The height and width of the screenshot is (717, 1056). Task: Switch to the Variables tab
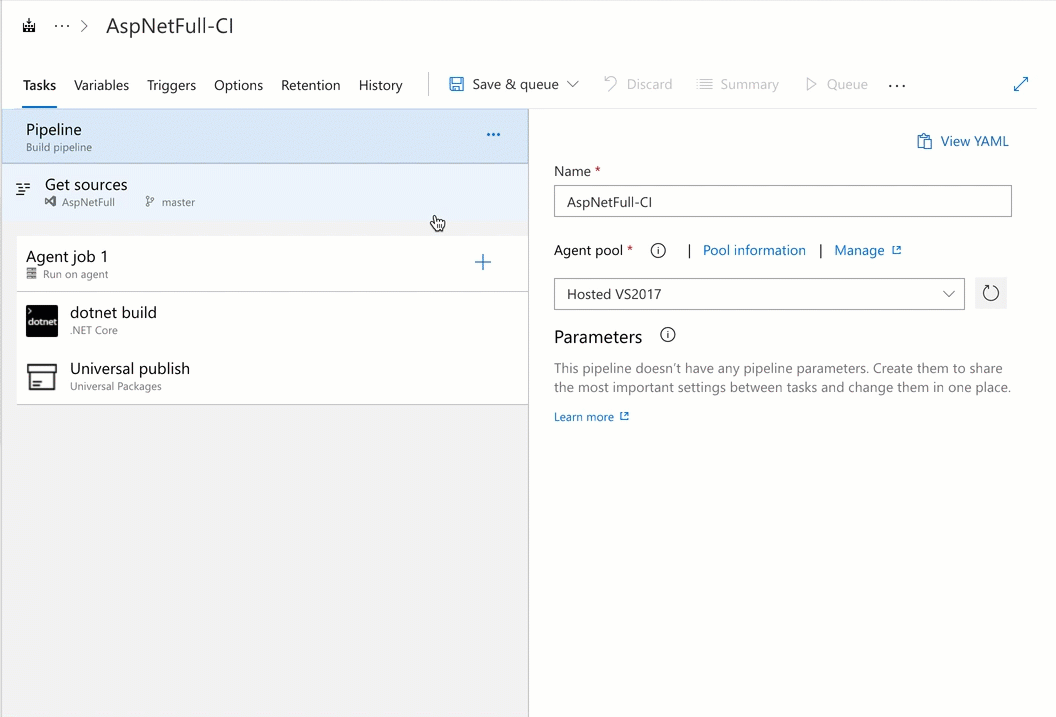point(101,85)
